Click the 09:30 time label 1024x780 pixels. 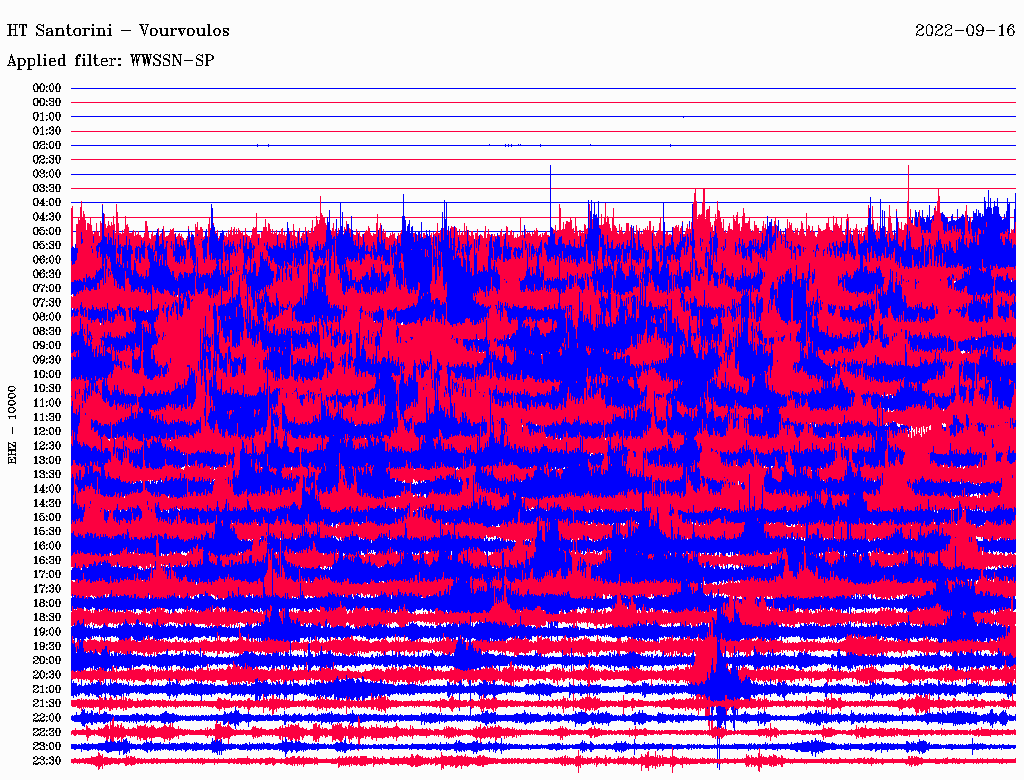coord(46,360)
